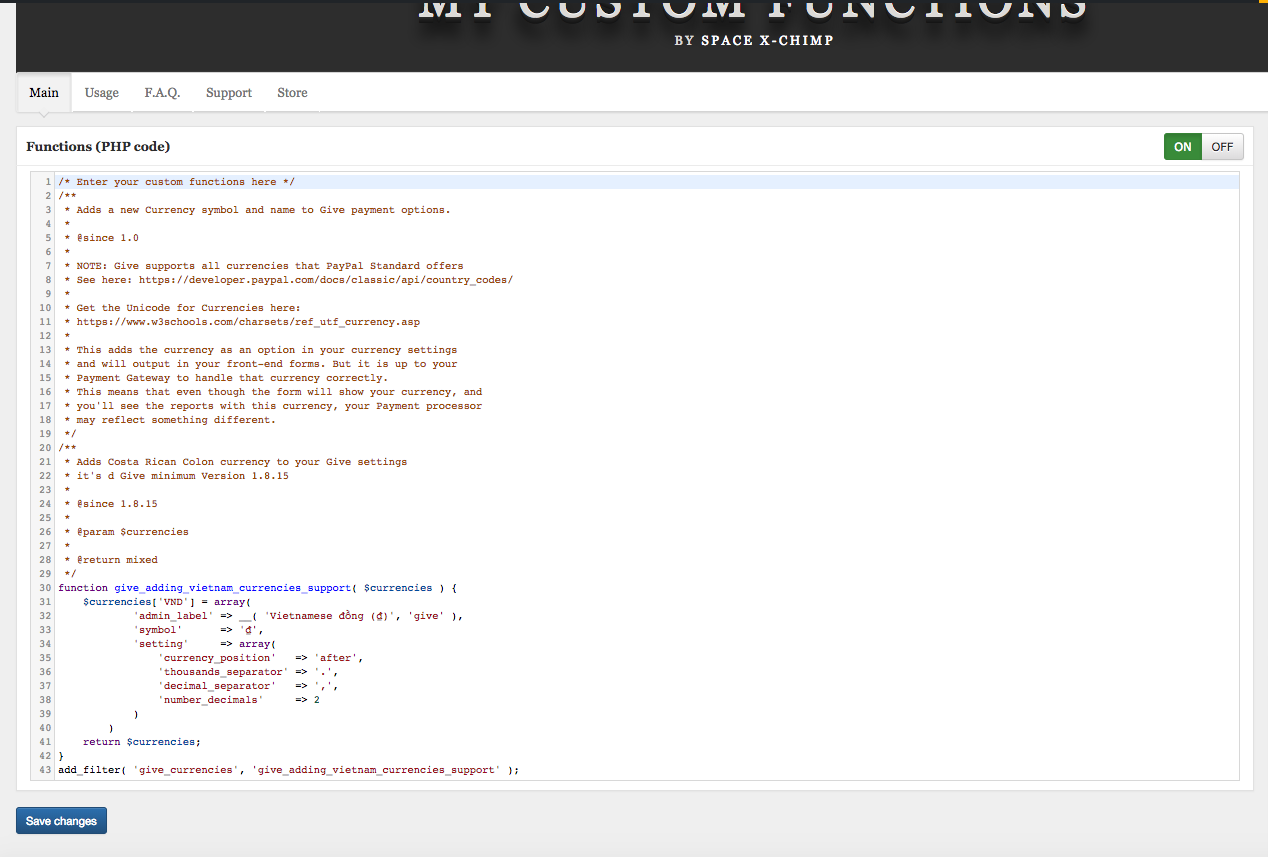
Task: Turn custom functions ON
Action: click(x=1183, y=147)
